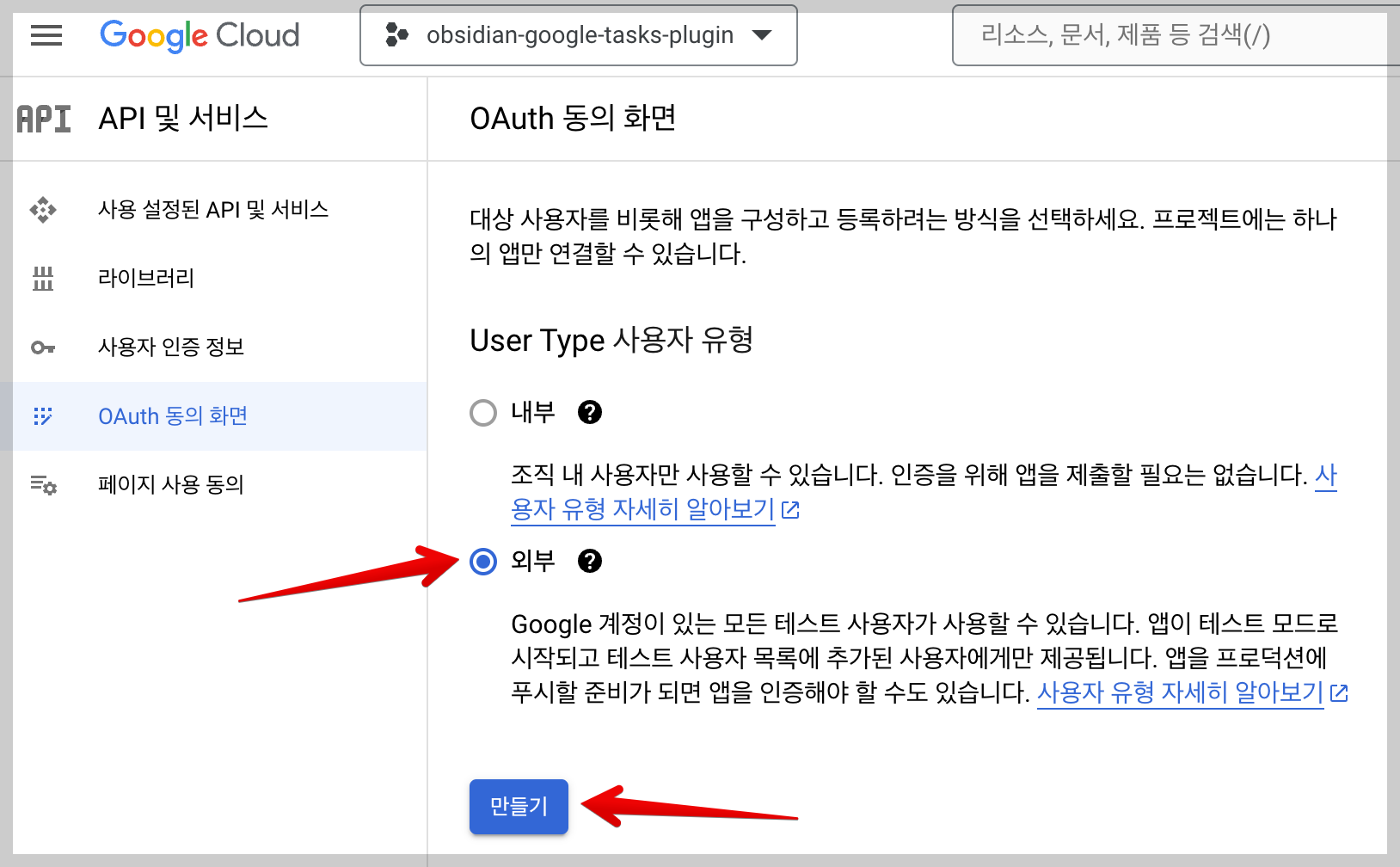Click the '만들기' create button
Image resolution: width=1400 pixels, height=867 pixels.
[x=519, y=807]
